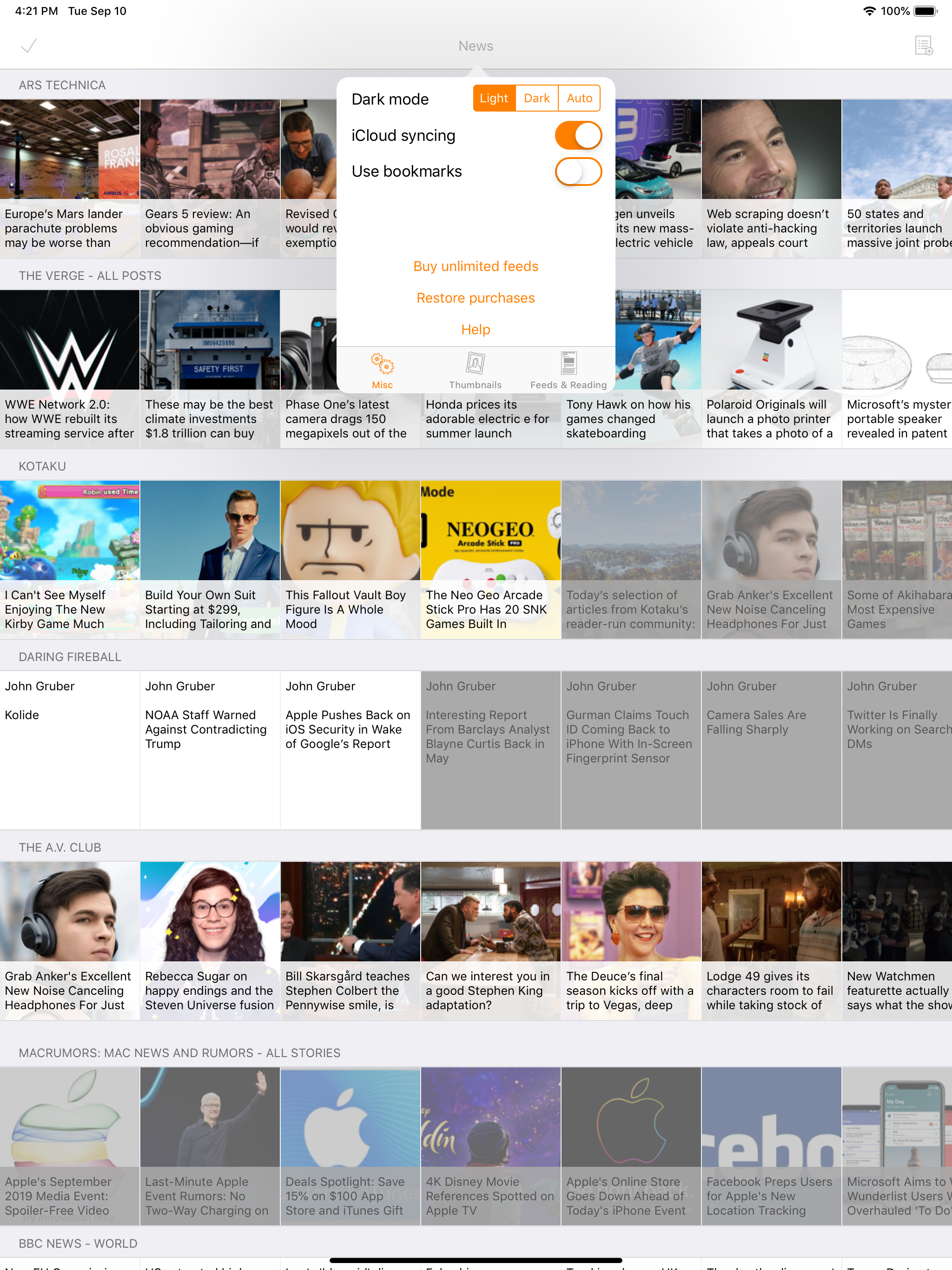Viewport: 952px width, 1270px height.
Task: Open the Help link
Action: tap(476, 330)
